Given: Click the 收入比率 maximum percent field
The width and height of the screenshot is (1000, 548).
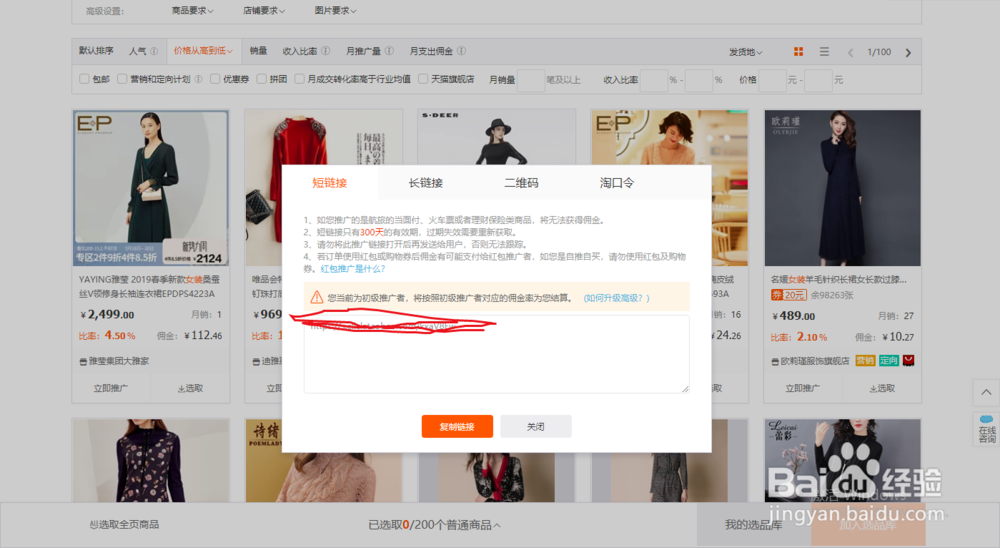Looking at the screenshot, I should tap(699, 80).
